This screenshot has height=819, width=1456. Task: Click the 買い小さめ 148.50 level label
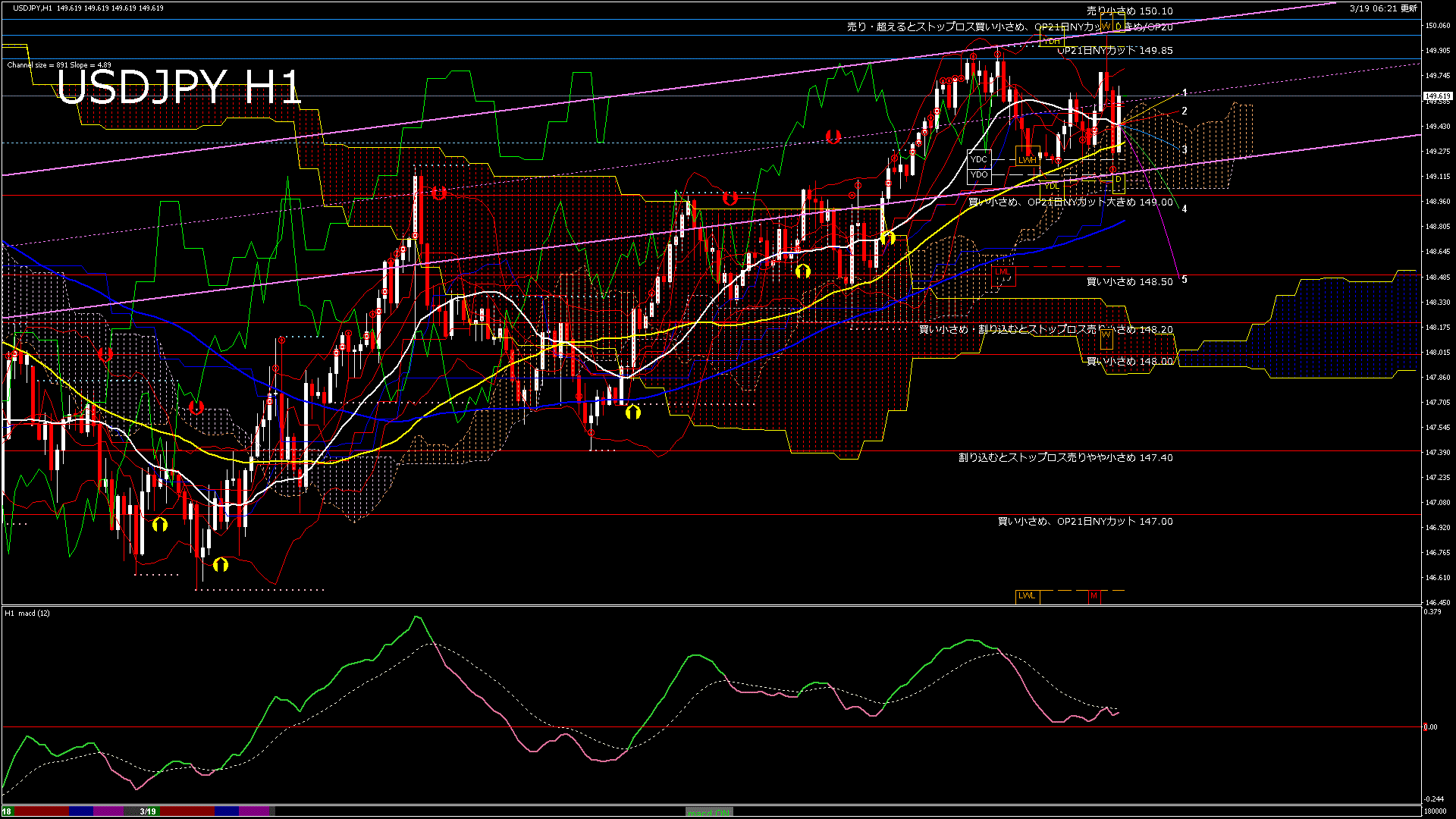(x=1129, y=281)
